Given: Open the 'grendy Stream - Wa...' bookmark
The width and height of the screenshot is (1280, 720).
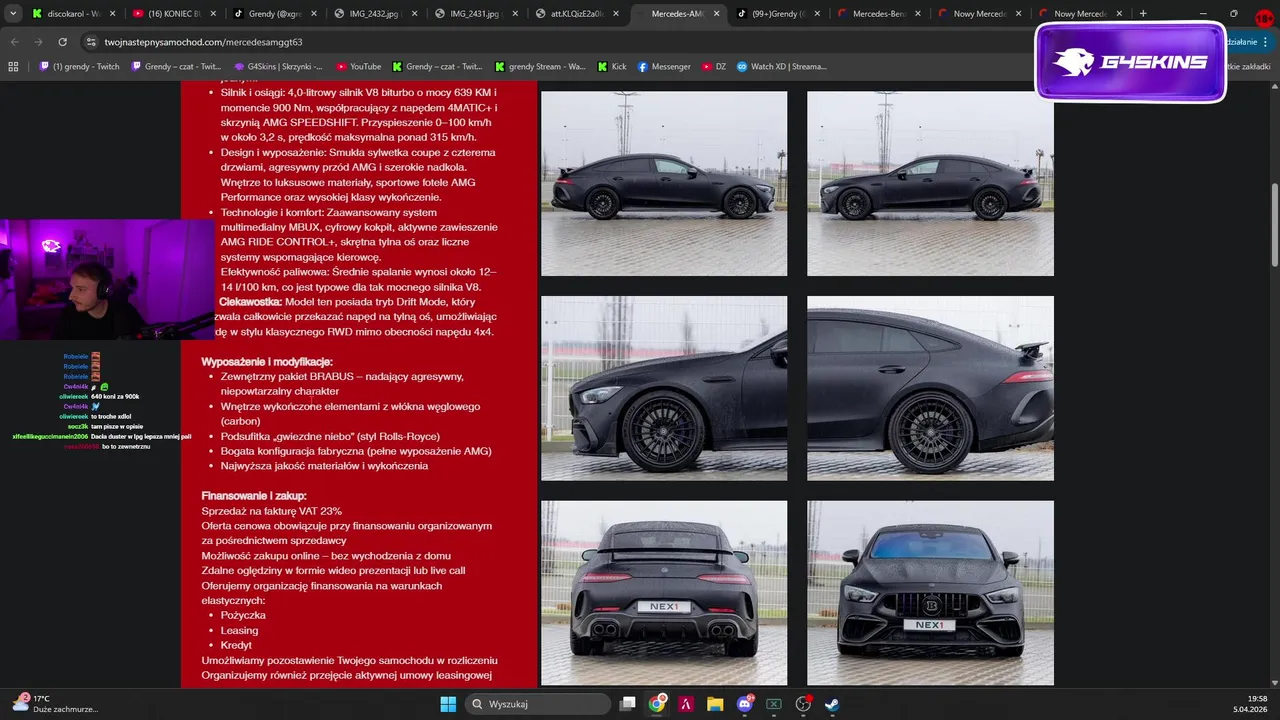Looking at the screenshot, I should 540,66.
